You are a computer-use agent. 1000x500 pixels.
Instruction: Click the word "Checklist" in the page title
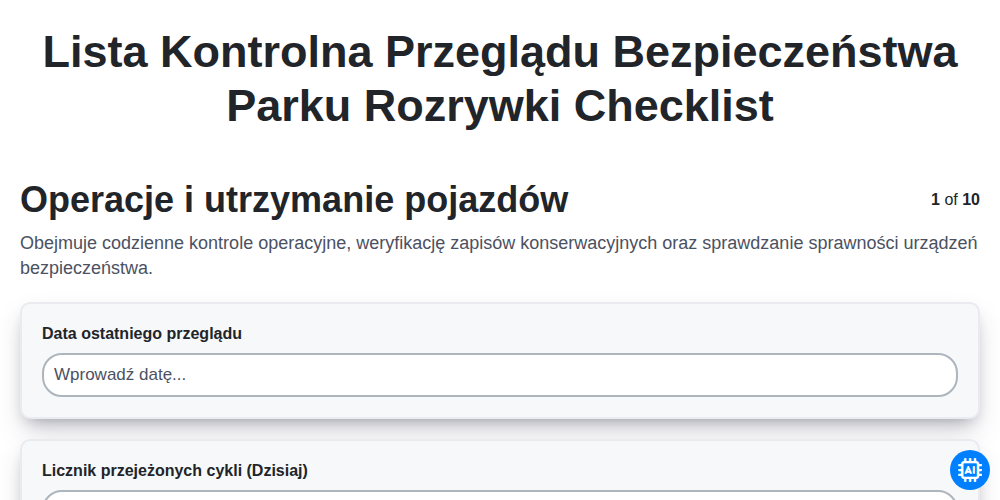coord(673,107)
